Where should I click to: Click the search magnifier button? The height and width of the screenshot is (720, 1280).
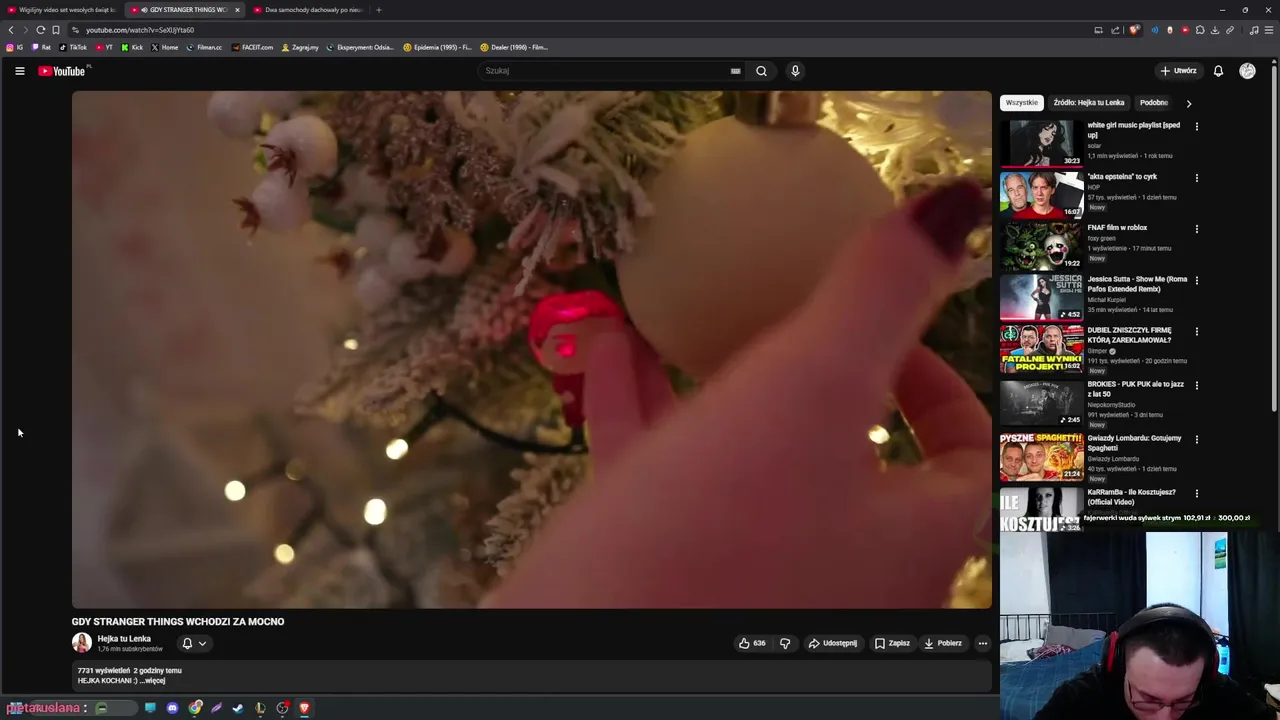coord(761,71)
